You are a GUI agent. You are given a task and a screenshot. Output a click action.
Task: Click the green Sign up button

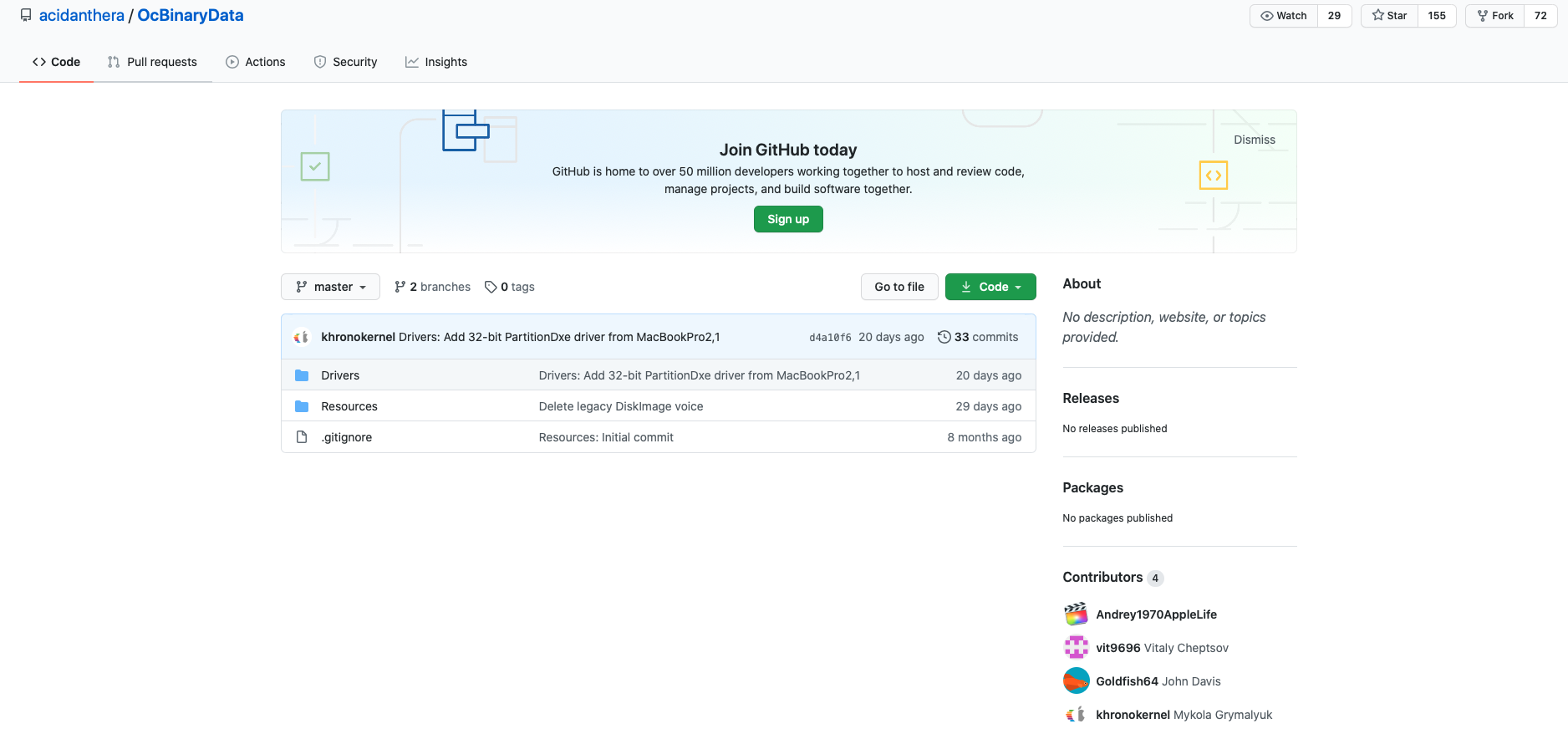pyautogui.click(x=788, y=219)
